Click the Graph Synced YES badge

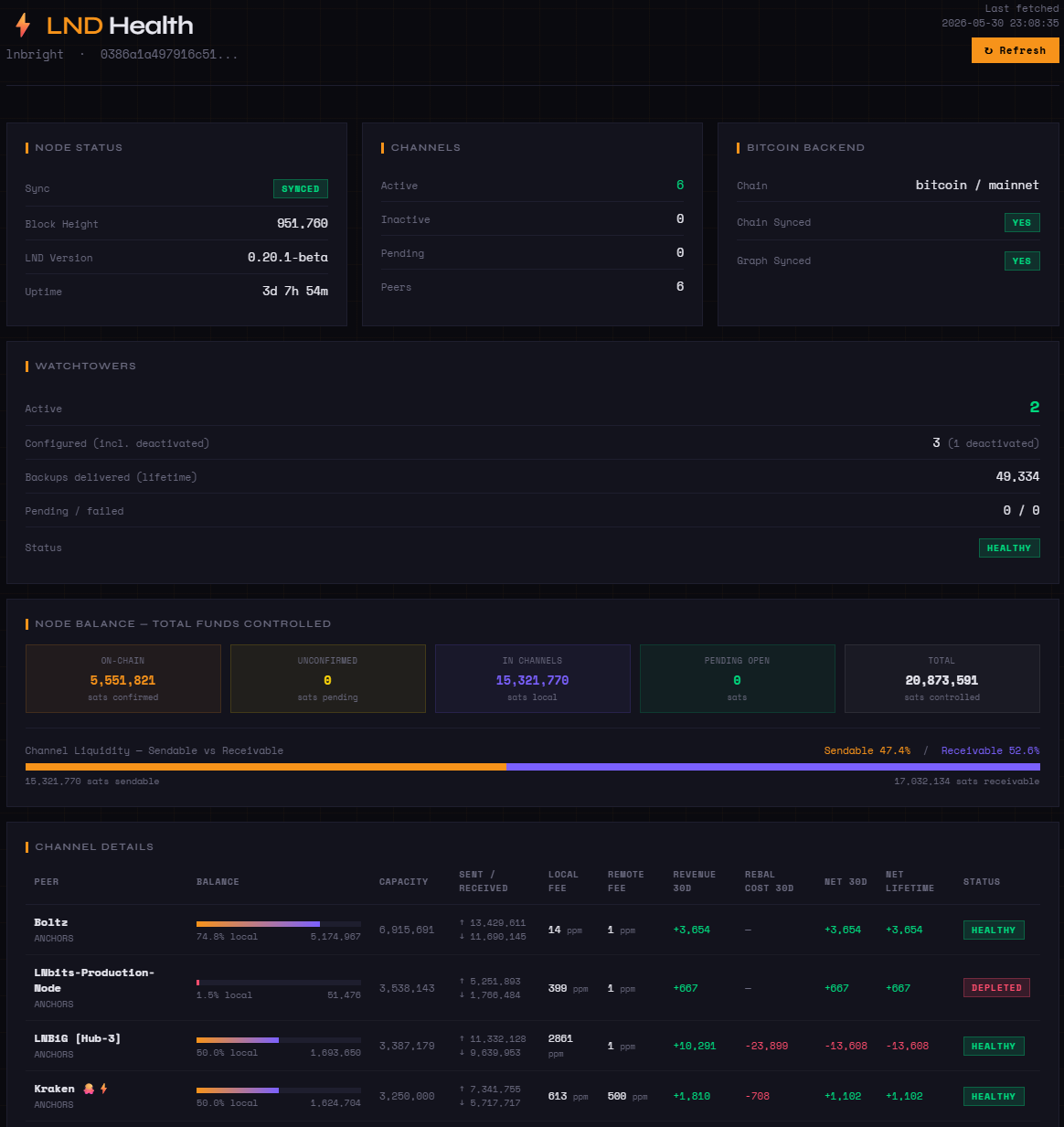(x=1021, y=260)
